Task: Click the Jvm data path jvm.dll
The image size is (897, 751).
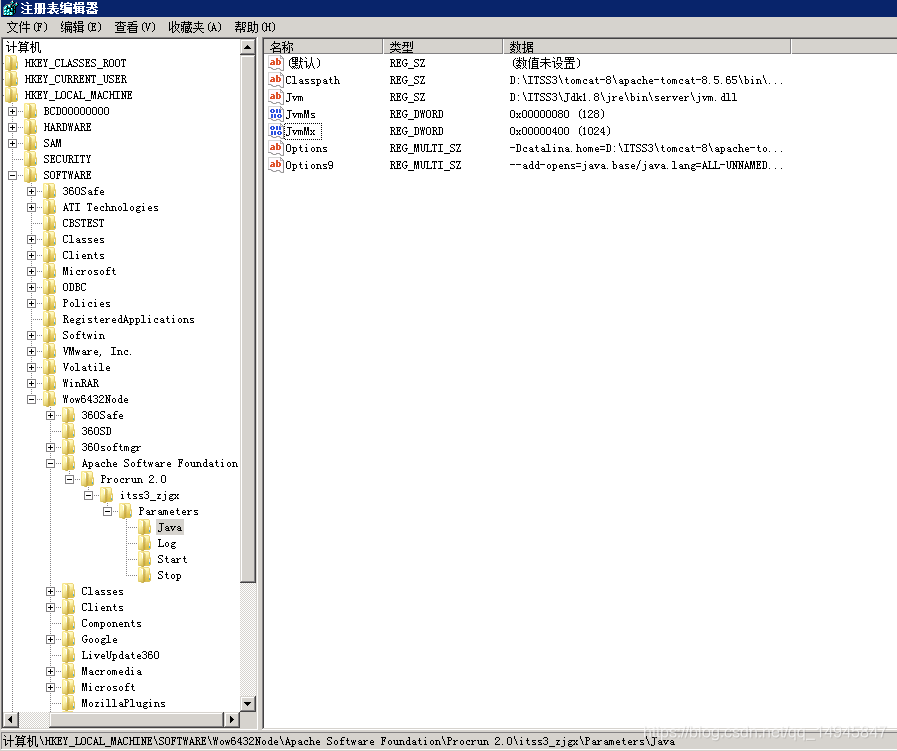Action: coord(623,97)
